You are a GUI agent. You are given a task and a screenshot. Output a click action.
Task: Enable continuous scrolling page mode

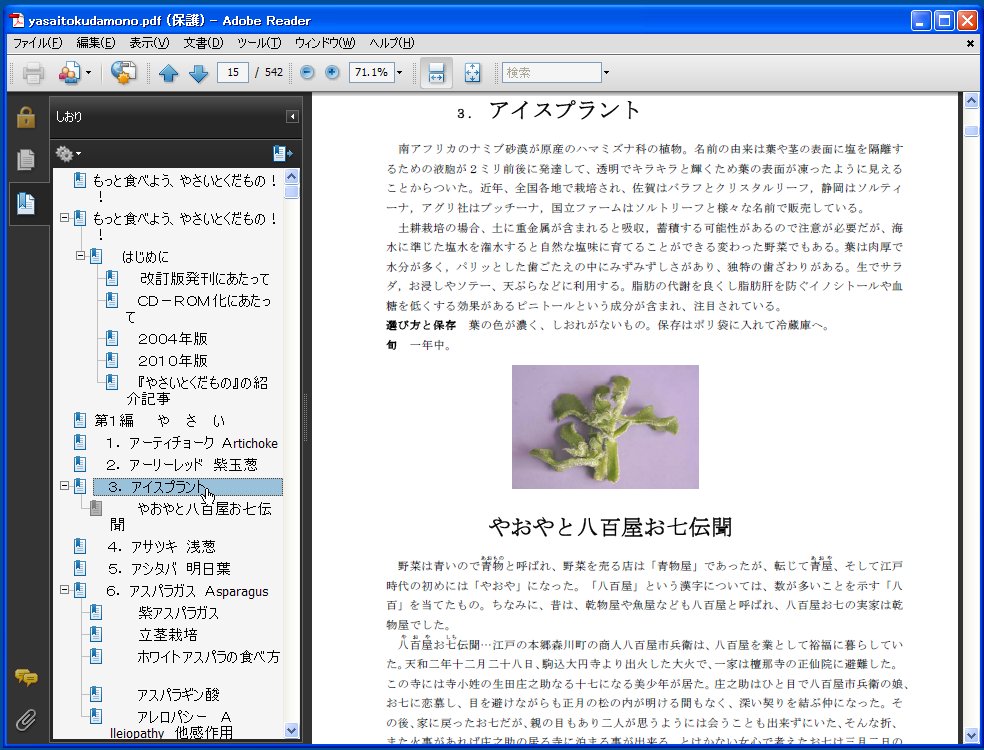(435, 72)
